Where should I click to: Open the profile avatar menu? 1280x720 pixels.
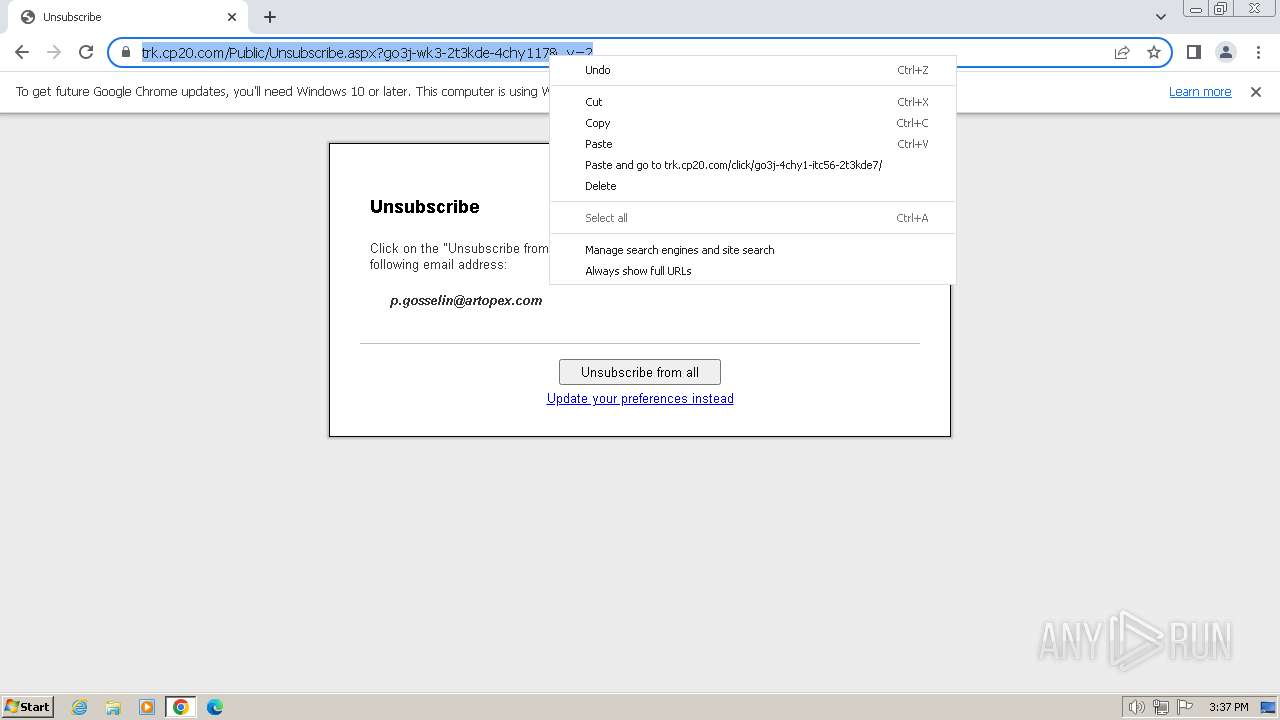click(x=1225, y=52)
